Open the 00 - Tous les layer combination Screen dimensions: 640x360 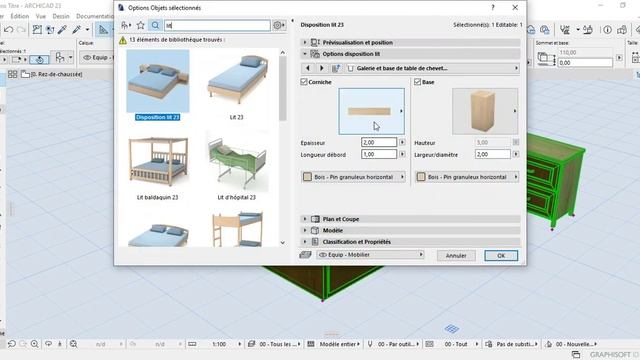pos(274,344)
